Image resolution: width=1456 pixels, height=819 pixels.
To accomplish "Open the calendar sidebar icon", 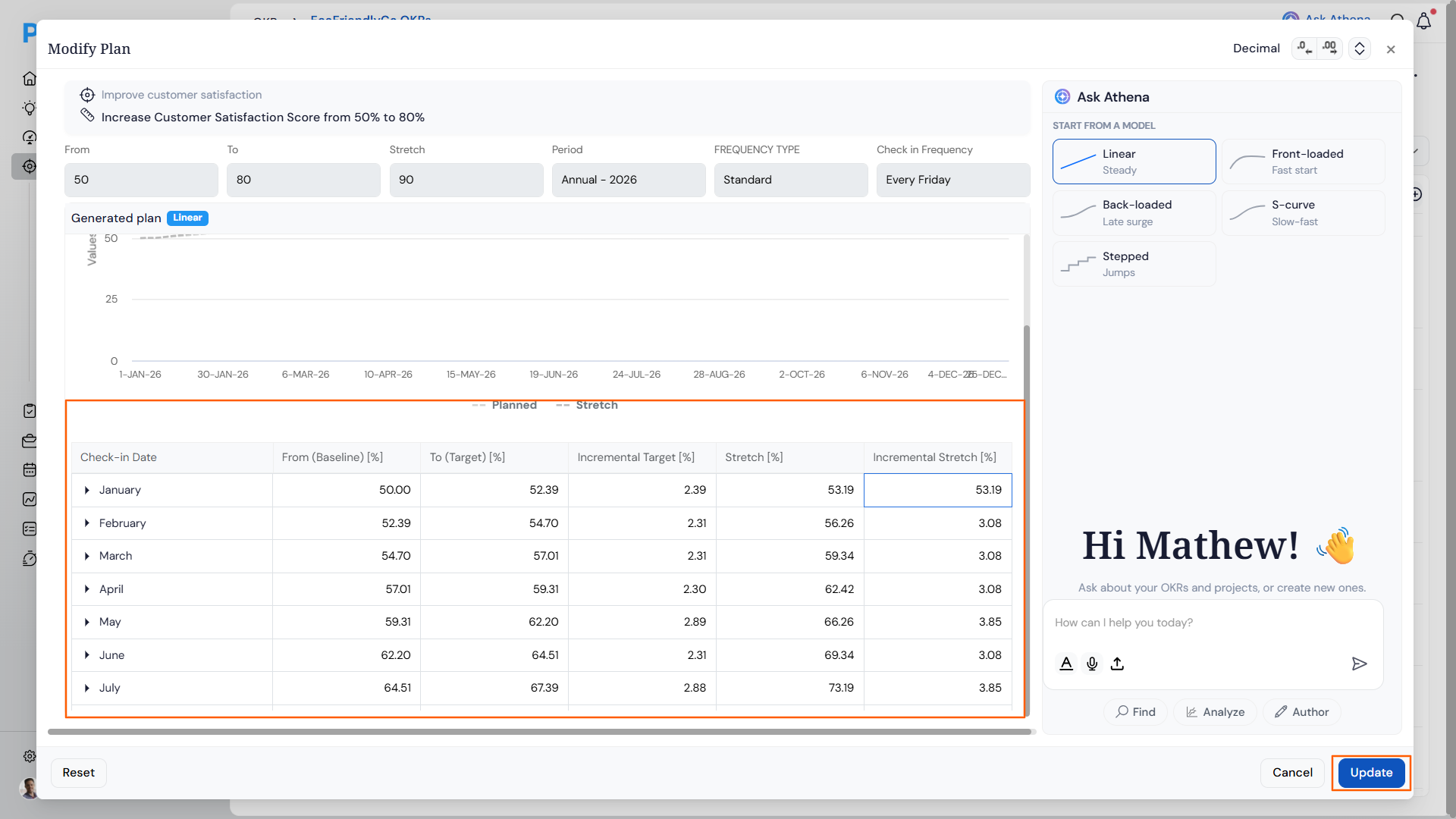I will 30,470.
